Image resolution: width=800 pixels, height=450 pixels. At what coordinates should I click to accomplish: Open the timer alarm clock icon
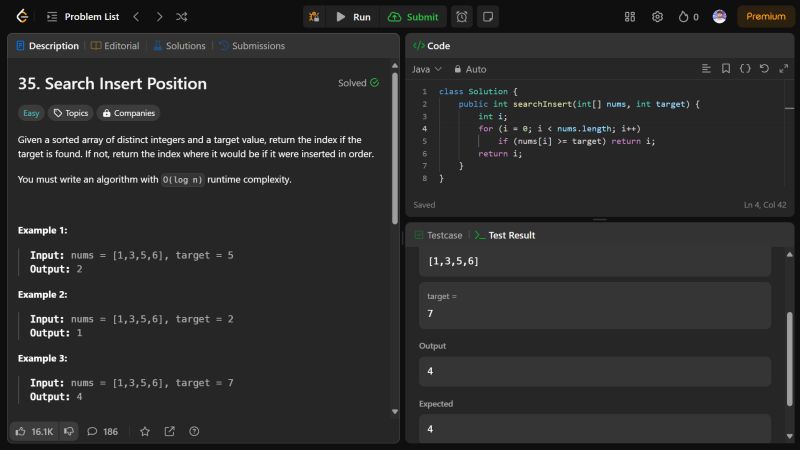(x=462, y=17)
